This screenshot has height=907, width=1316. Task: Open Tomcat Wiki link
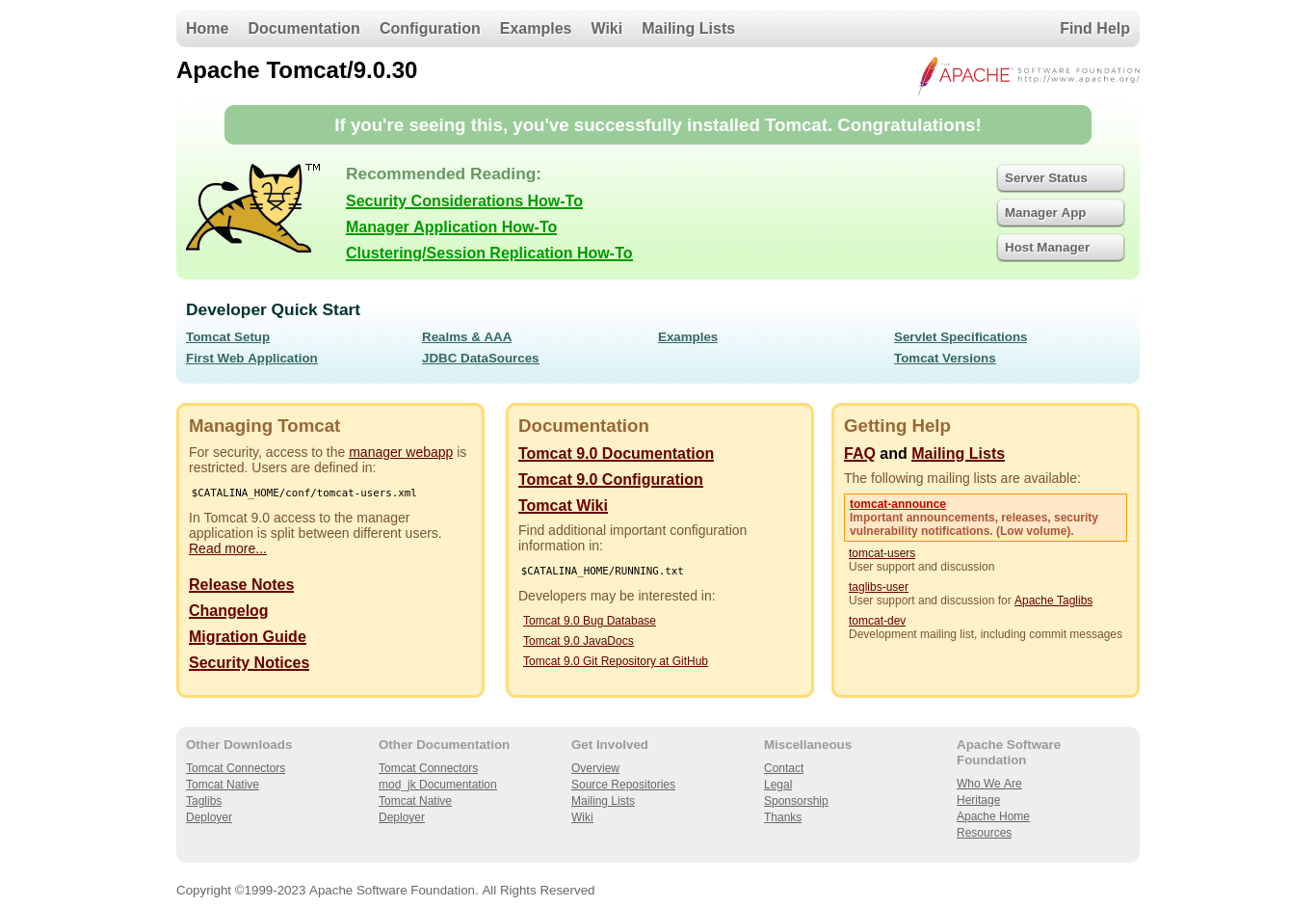563,505
